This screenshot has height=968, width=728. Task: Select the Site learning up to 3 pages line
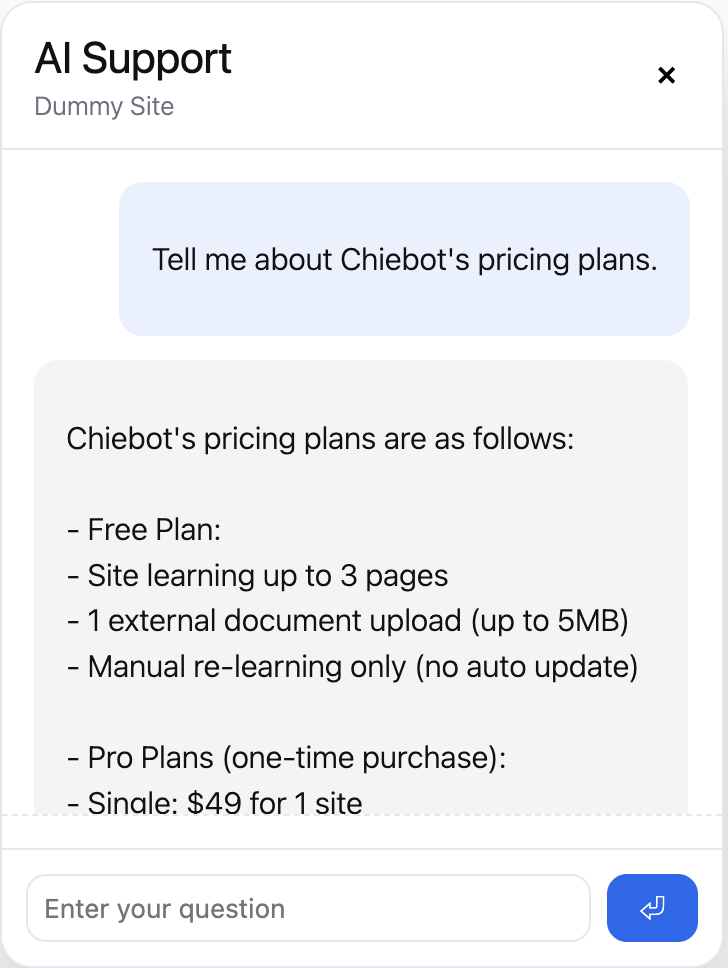coord(257,575)
